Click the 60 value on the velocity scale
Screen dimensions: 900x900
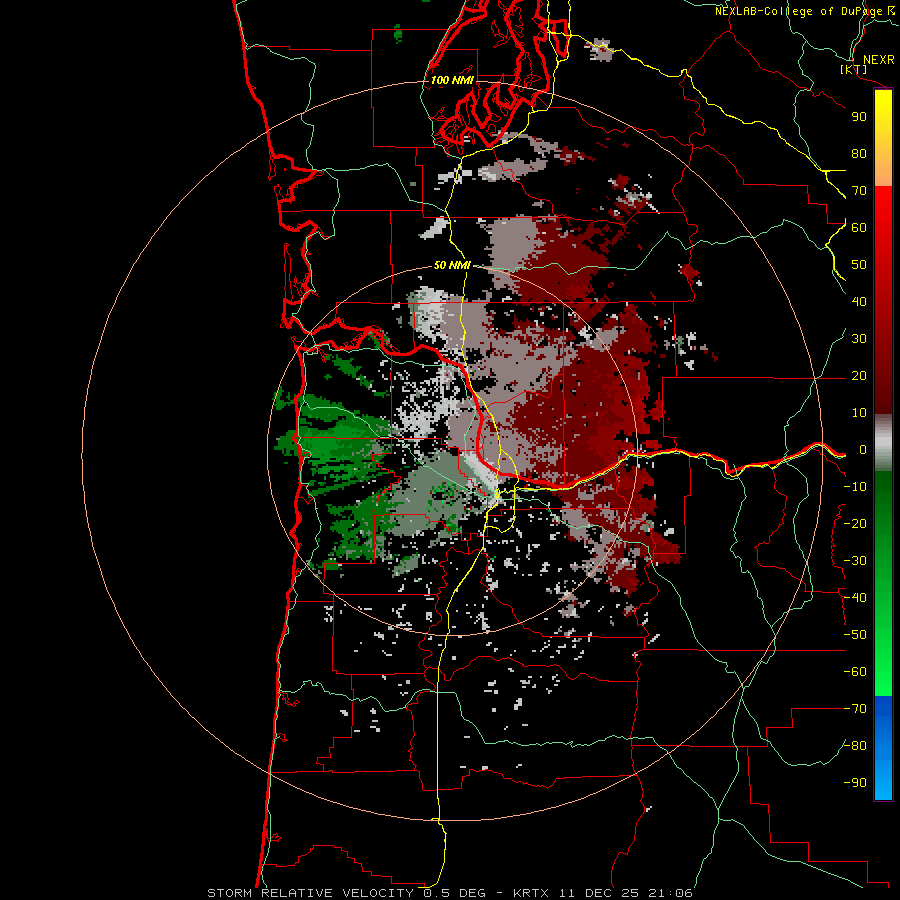[859, 228]
